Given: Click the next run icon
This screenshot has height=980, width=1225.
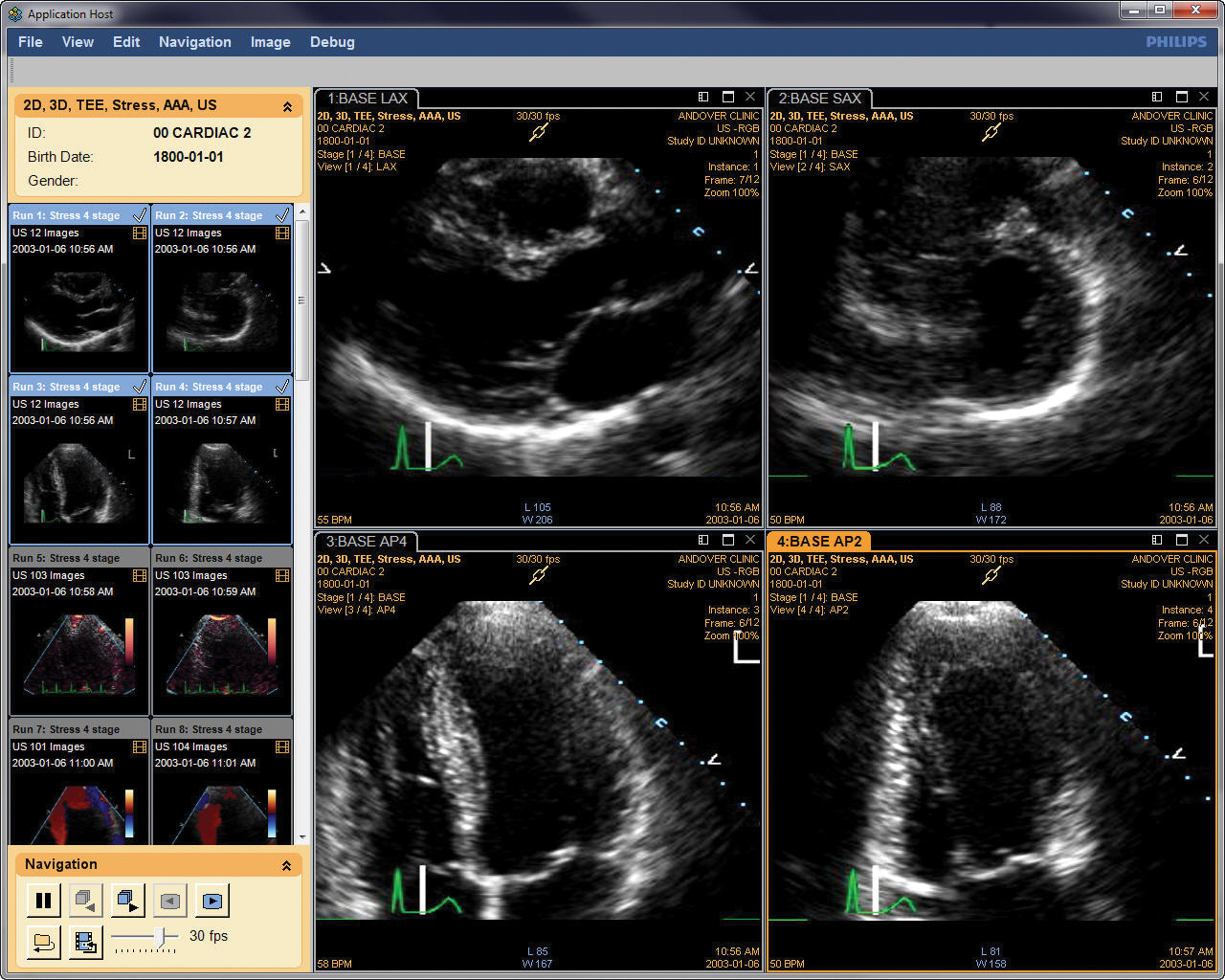Looking at the screenshot, I should (128, 901).
